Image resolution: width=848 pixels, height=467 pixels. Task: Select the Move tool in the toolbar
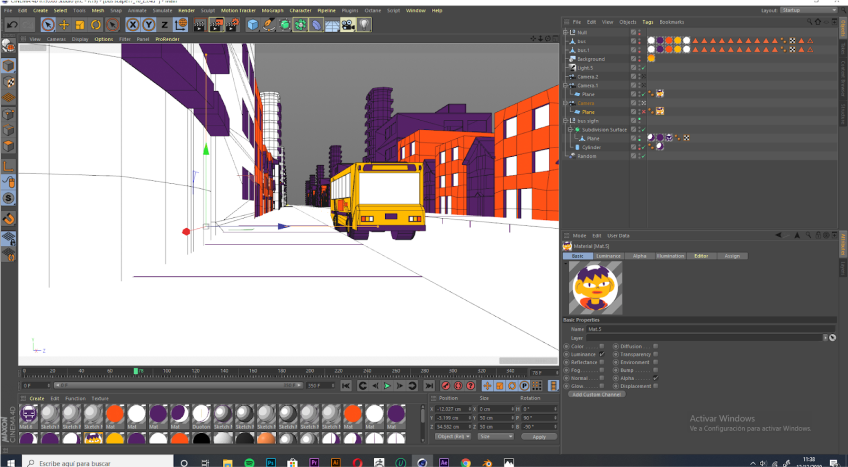[x=64, y=24]
